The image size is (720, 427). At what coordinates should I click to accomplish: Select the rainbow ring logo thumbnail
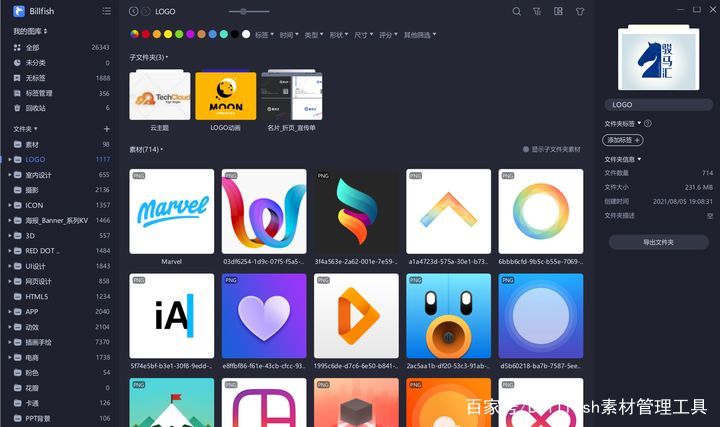click(x=541, y=211)
